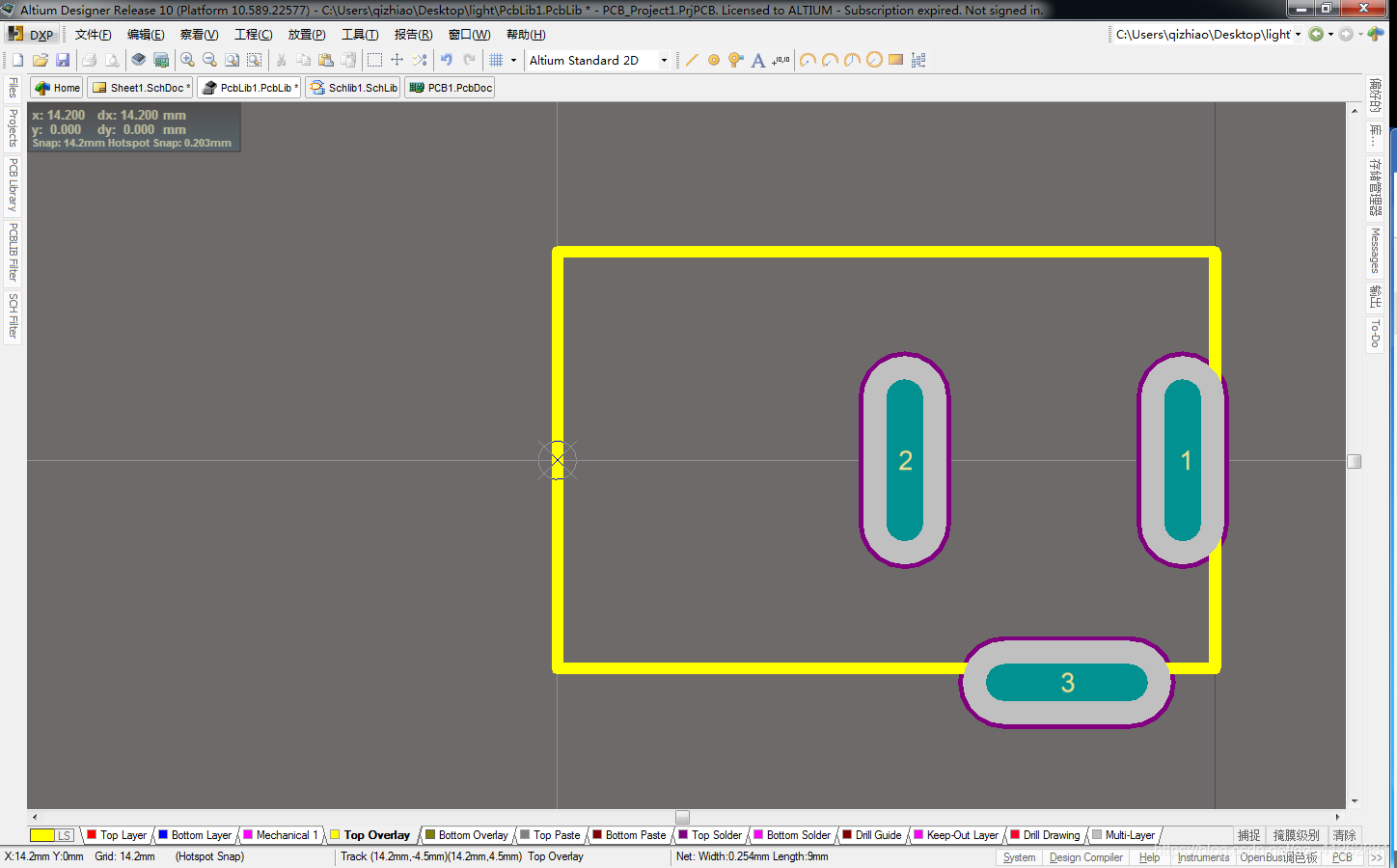Click the Print icon

pos(89,60)
